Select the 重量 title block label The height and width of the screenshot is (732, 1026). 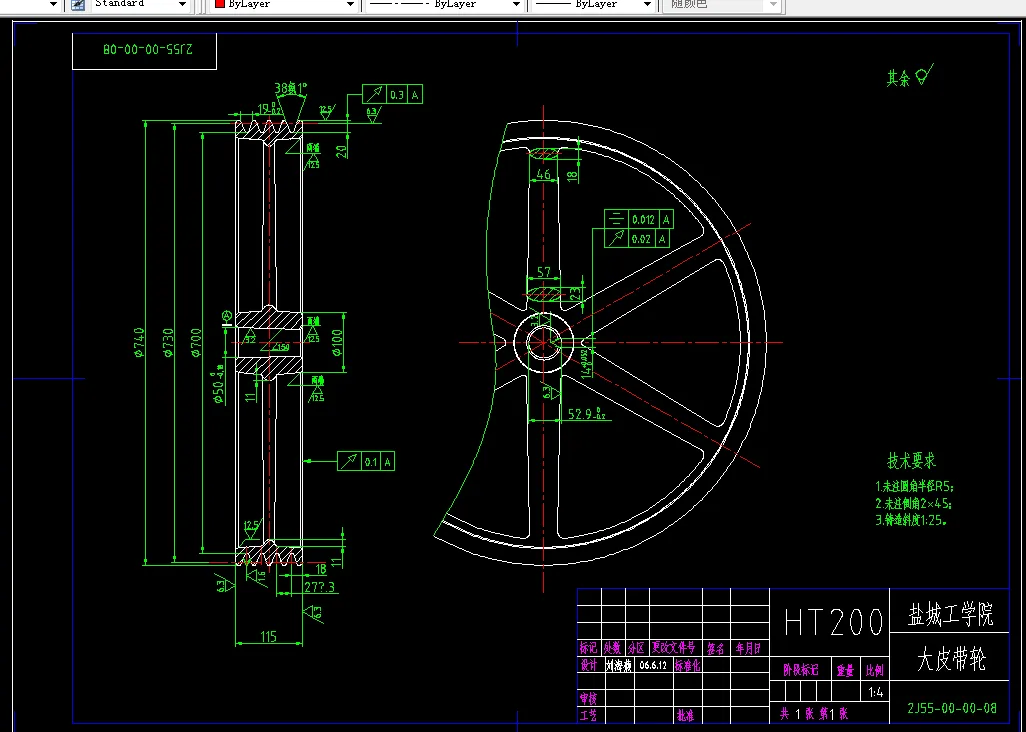pyautogui.click(x=845, y=670)
